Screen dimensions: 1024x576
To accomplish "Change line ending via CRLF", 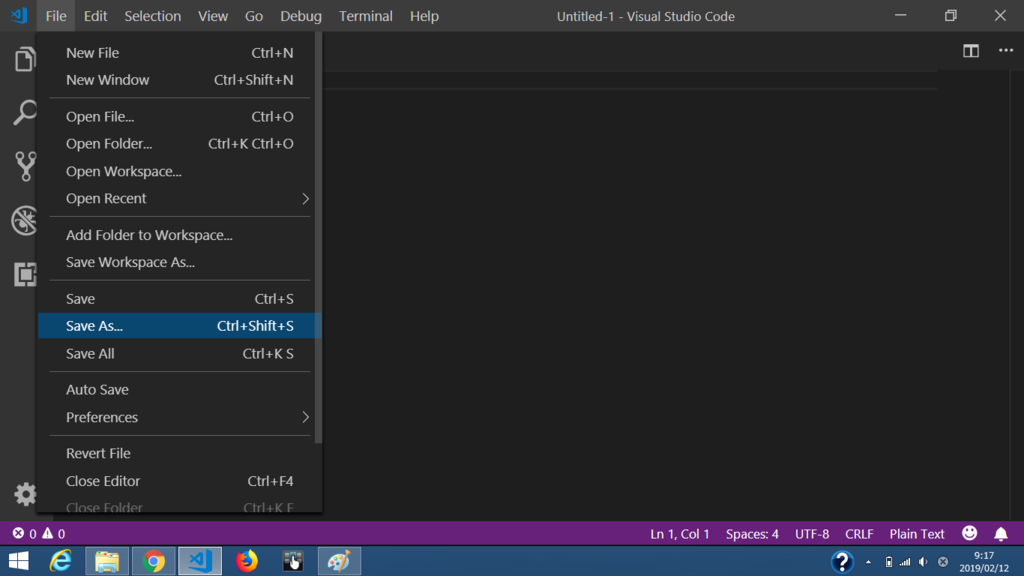I will [859, 534].
